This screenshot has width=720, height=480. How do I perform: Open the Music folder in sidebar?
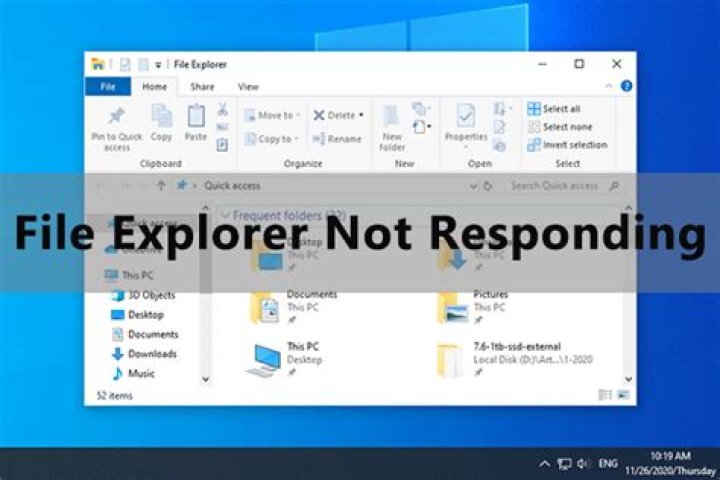(141, 373)
